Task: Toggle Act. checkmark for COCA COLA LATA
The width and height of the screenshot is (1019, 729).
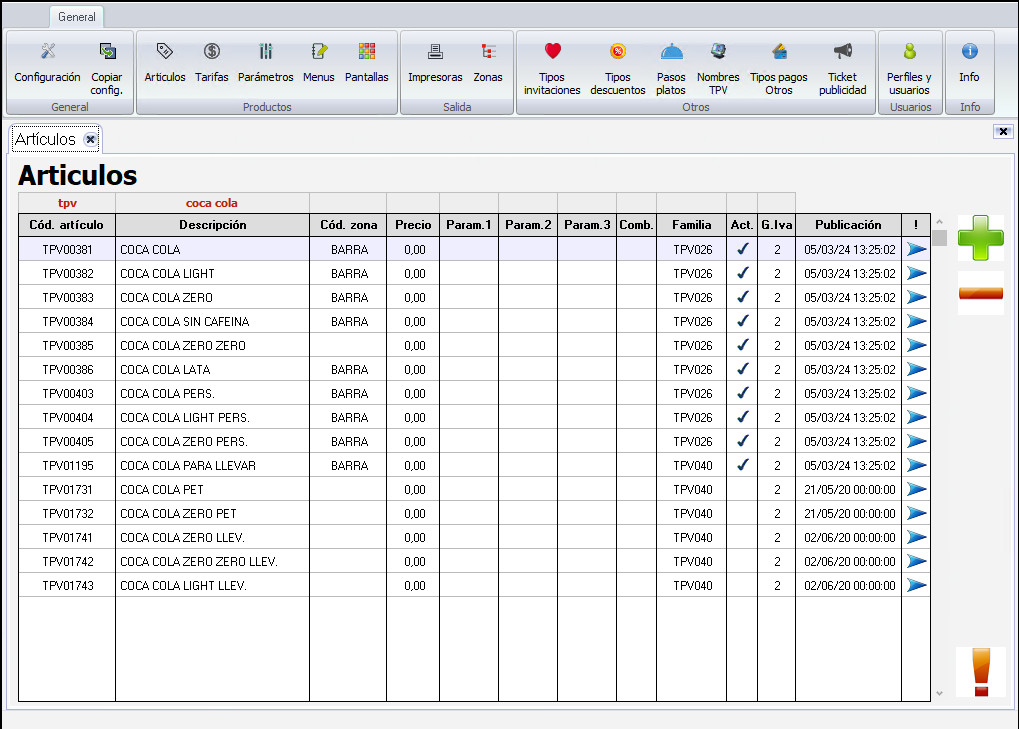Action: (x=742, y=369)
